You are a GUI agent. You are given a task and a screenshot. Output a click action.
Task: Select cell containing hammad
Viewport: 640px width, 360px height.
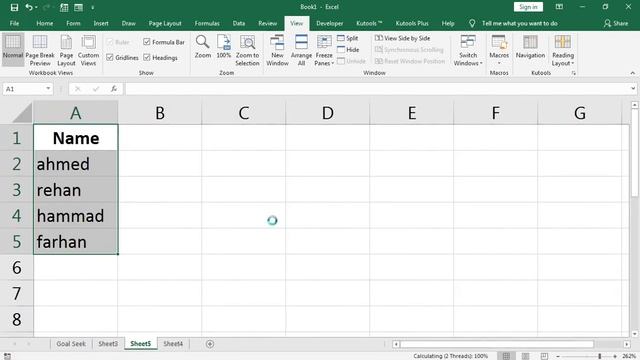(x=76, y=216)
